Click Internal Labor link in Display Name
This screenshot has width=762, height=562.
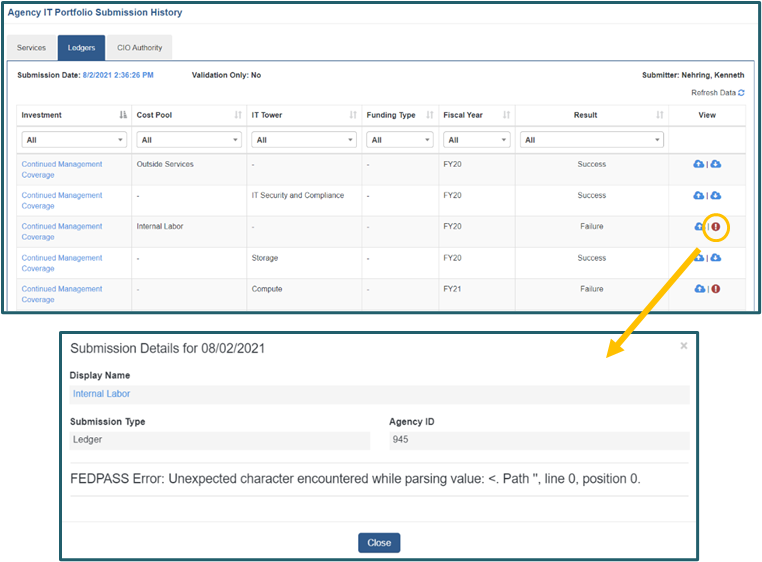[x=102, y=394]
